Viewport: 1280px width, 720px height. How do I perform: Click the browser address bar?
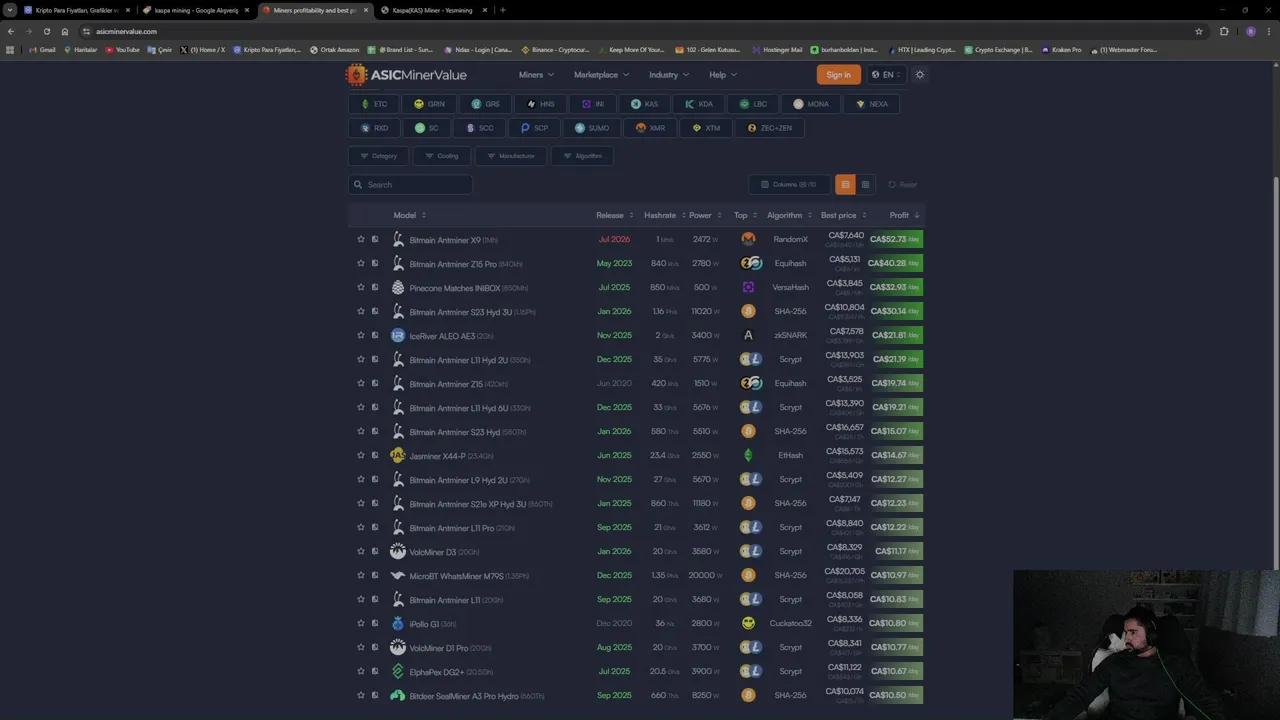[640, 31]
